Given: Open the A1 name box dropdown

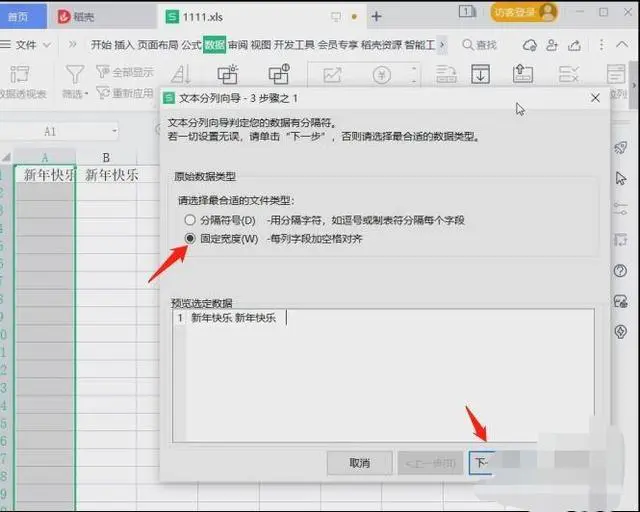Looking at the screenshot, I should pyautogui.click(x=114, y=132).
